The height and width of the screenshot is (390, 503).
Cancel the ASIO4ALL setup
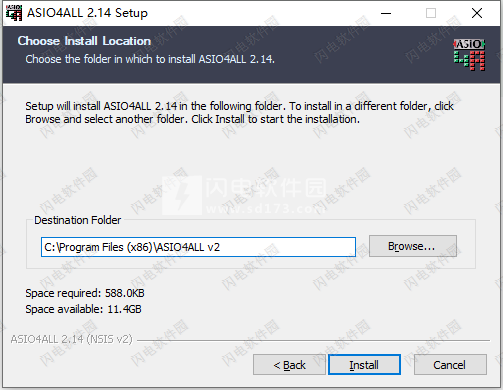coord(450,365)
